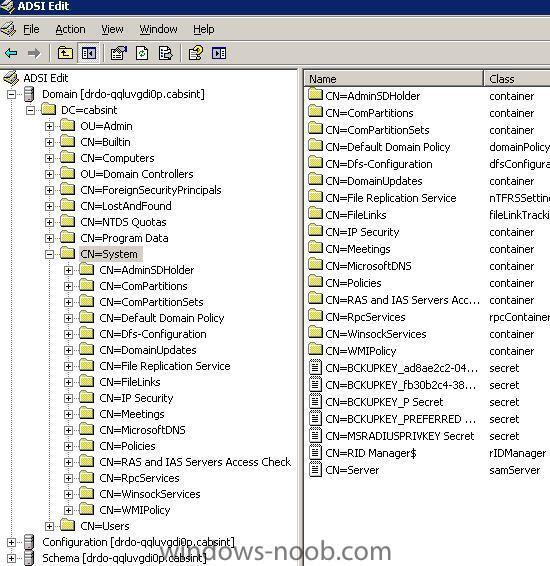Open the Action menu
This screenshot has width=550, height=566.
click(70, 29)
